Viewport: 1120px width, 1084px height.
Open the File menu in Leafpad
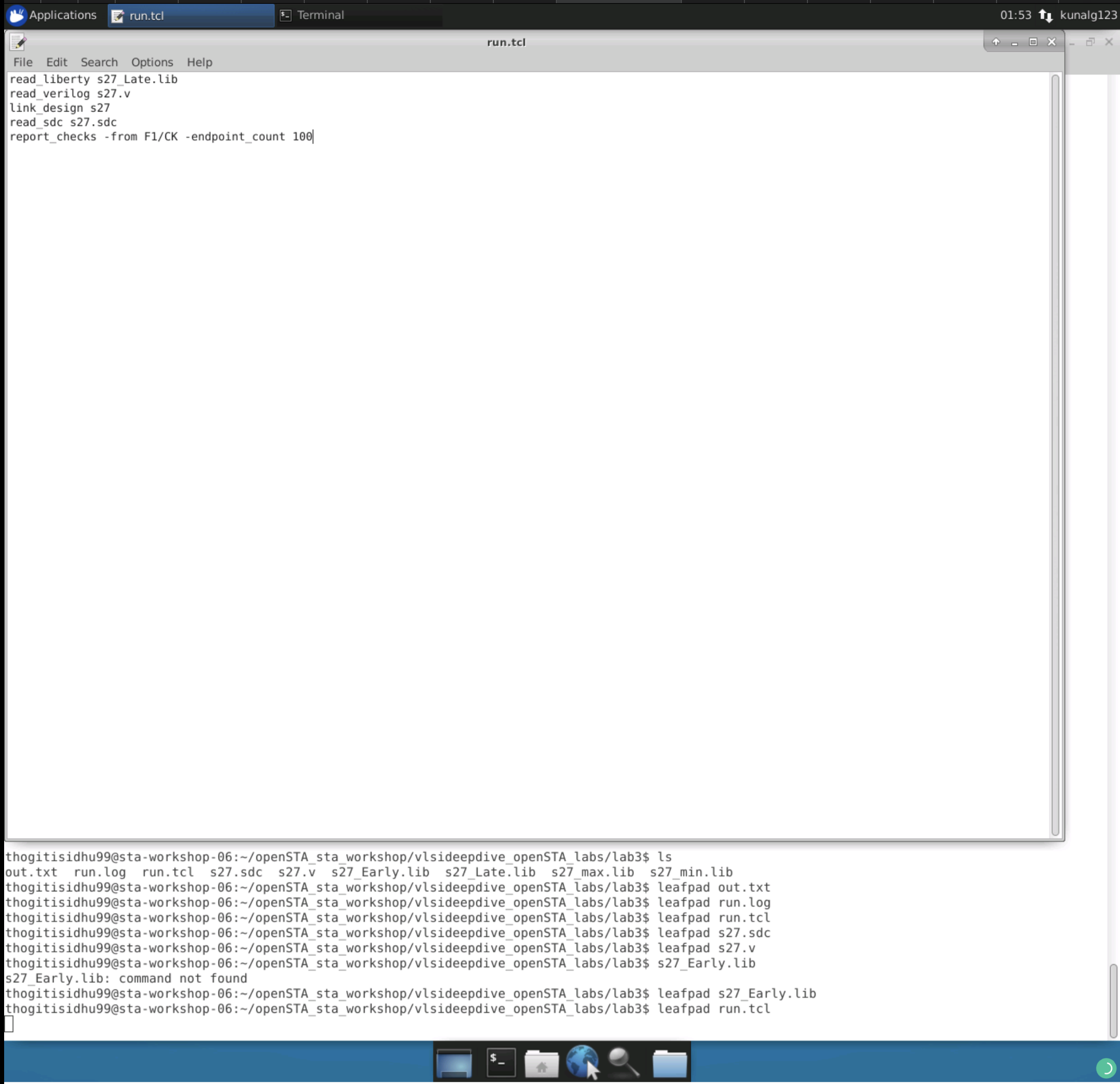[22, 61]
